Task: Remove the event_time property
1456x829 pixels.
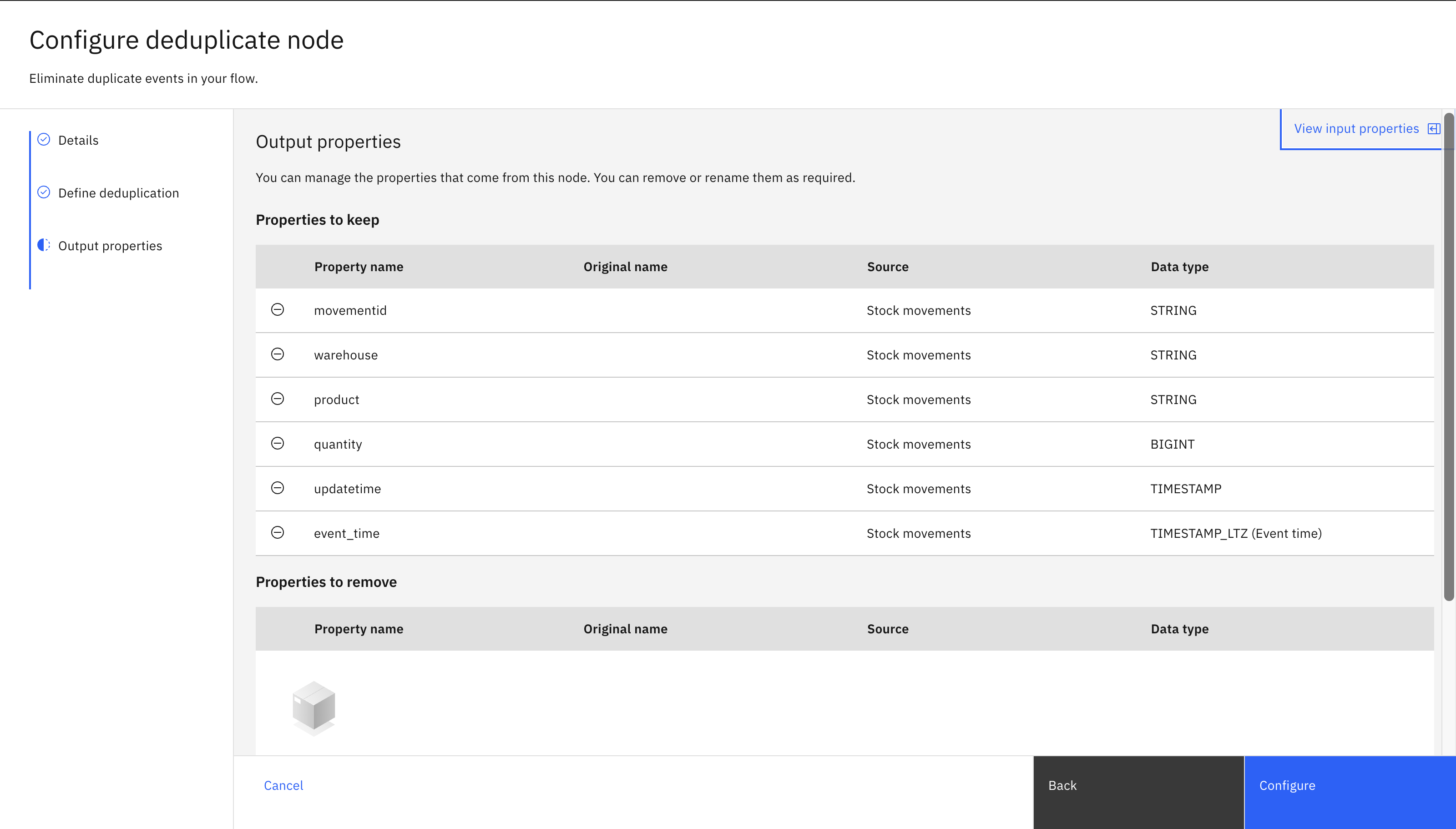Action: [x=278, y=533]
